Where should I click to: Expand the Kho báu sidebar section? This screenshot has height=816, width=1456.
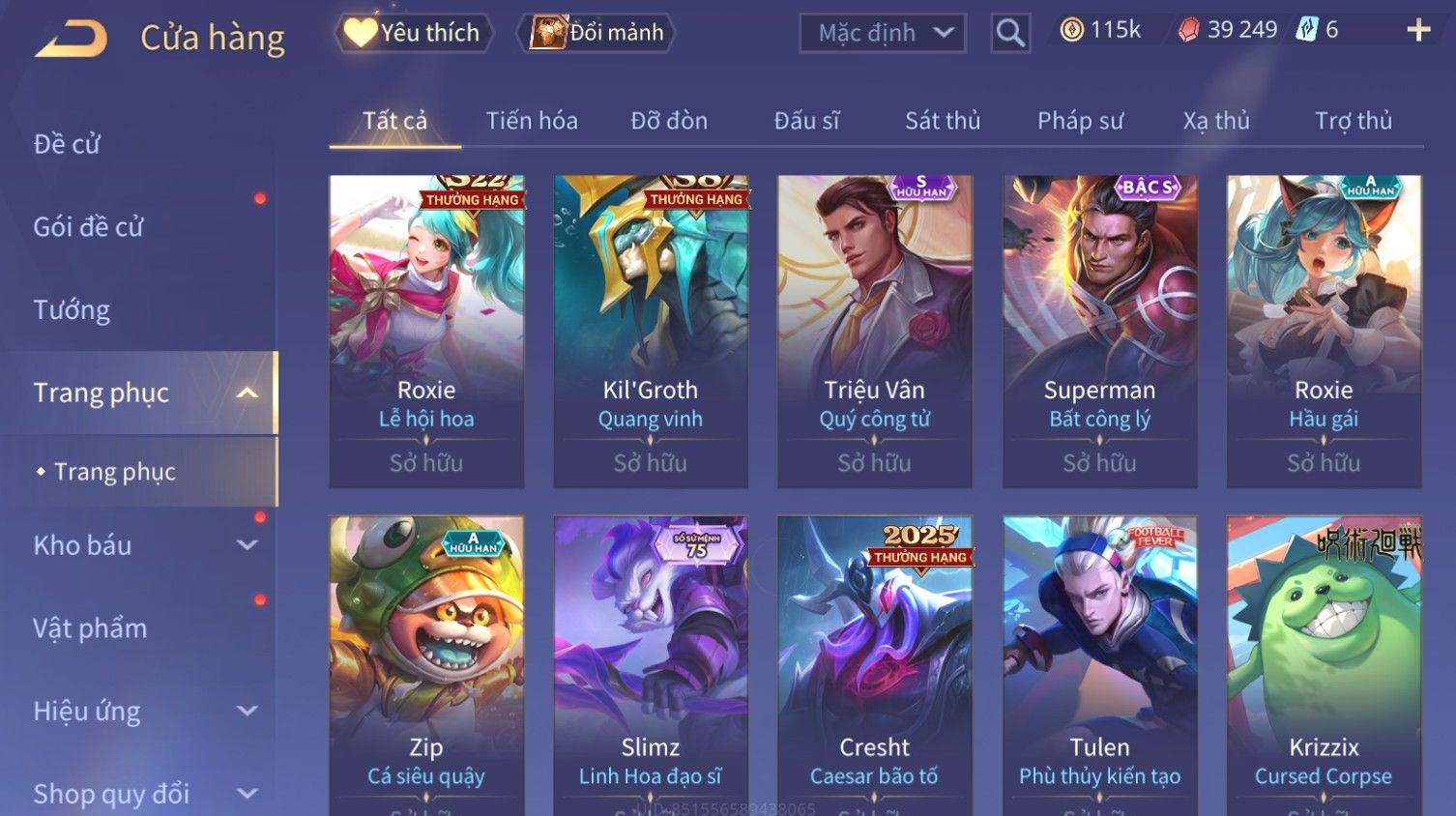248,545
